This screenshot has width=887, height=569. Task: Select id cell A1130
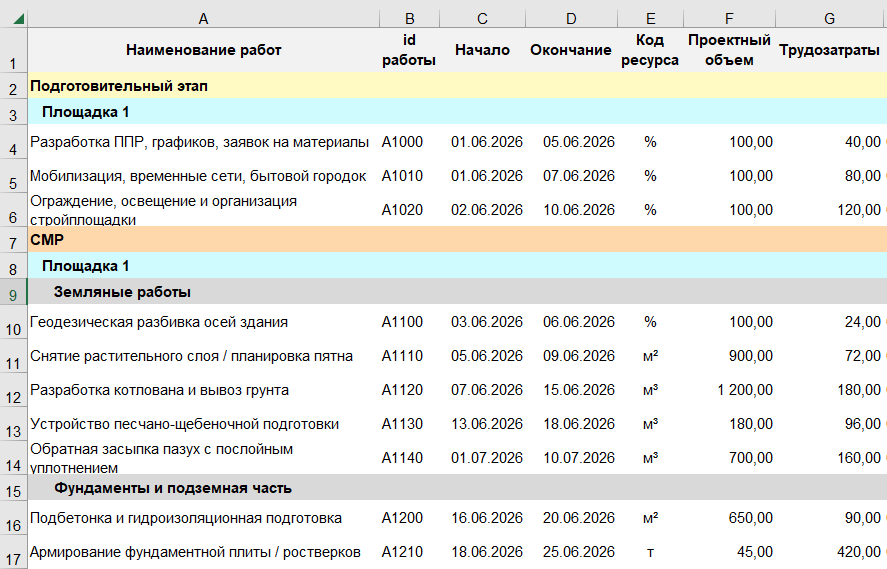pyautogui.click(x=409, y=424)
